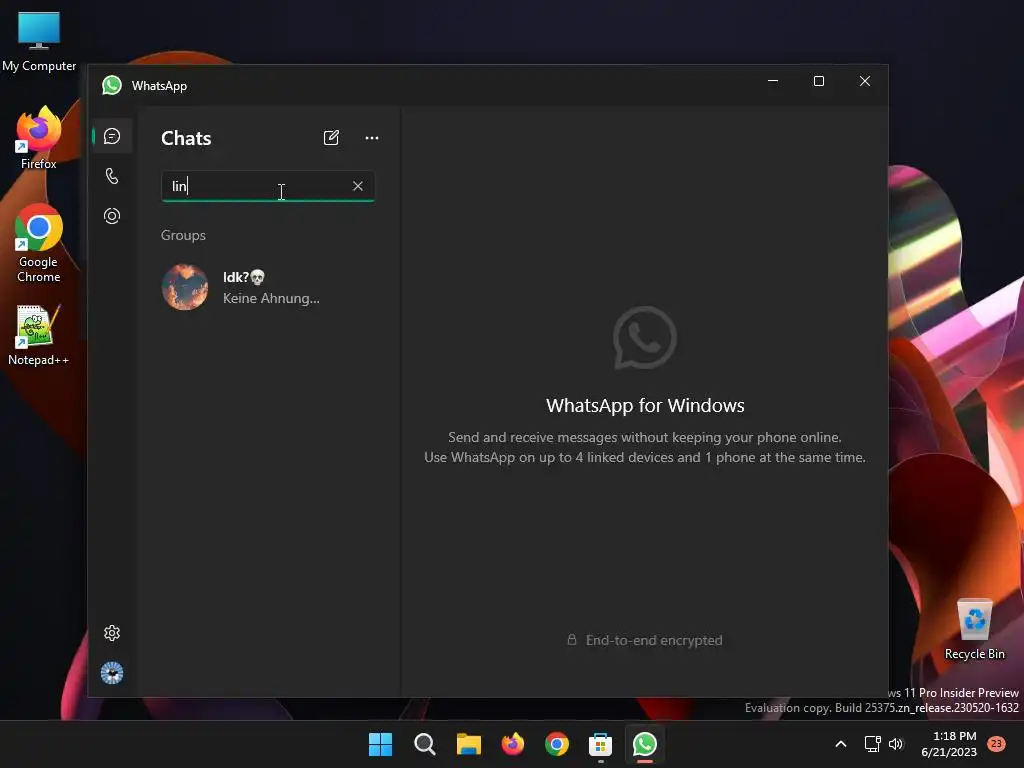Open the Chats more options menu
The width and height of the screenshot is (1024, 768).
(372, 138)
